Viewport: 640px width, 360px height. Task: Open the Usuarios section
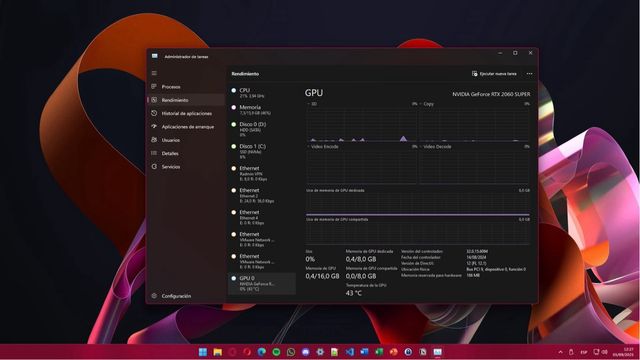(x=186, y=140)
